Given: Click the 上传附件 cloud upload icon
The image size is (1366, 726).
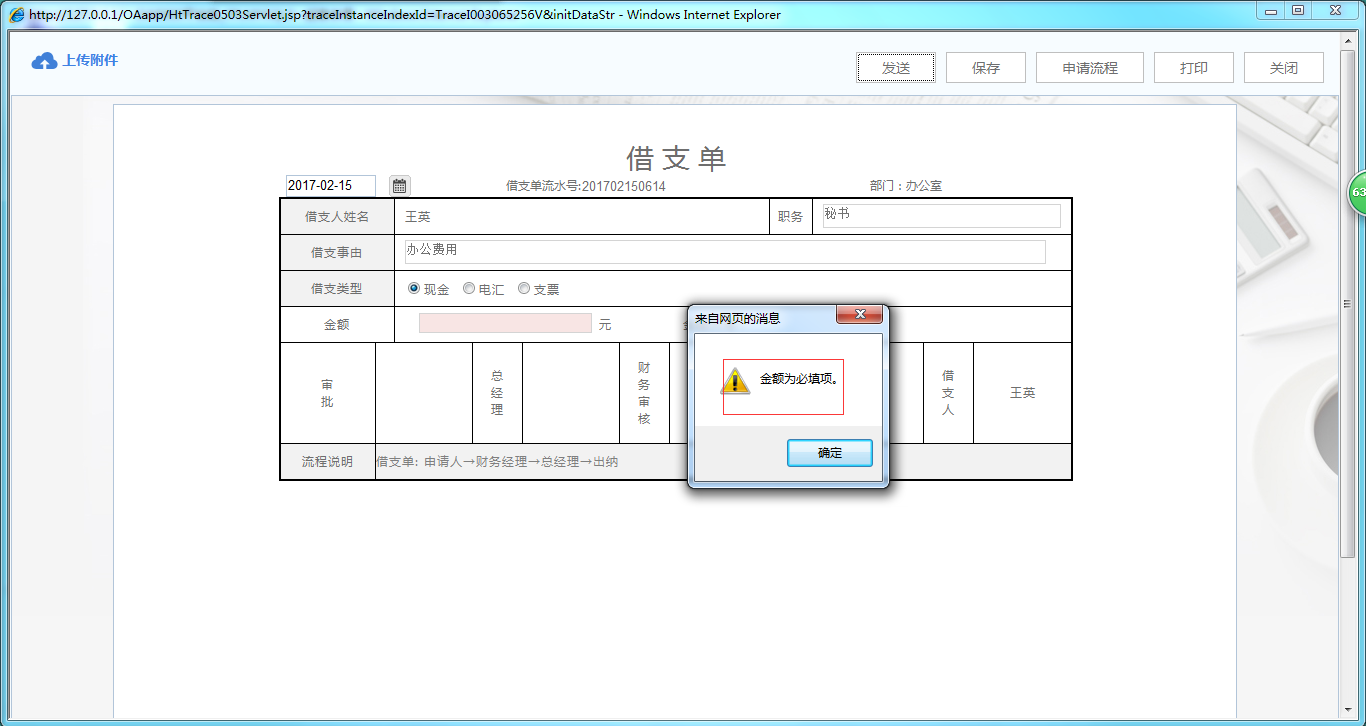Looking at the screenshot, I should [43, 60].
